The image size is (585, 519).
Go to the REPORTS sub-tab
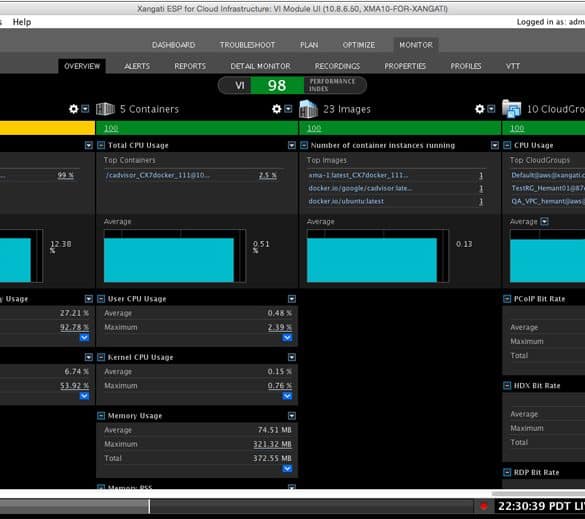[190, 66]
